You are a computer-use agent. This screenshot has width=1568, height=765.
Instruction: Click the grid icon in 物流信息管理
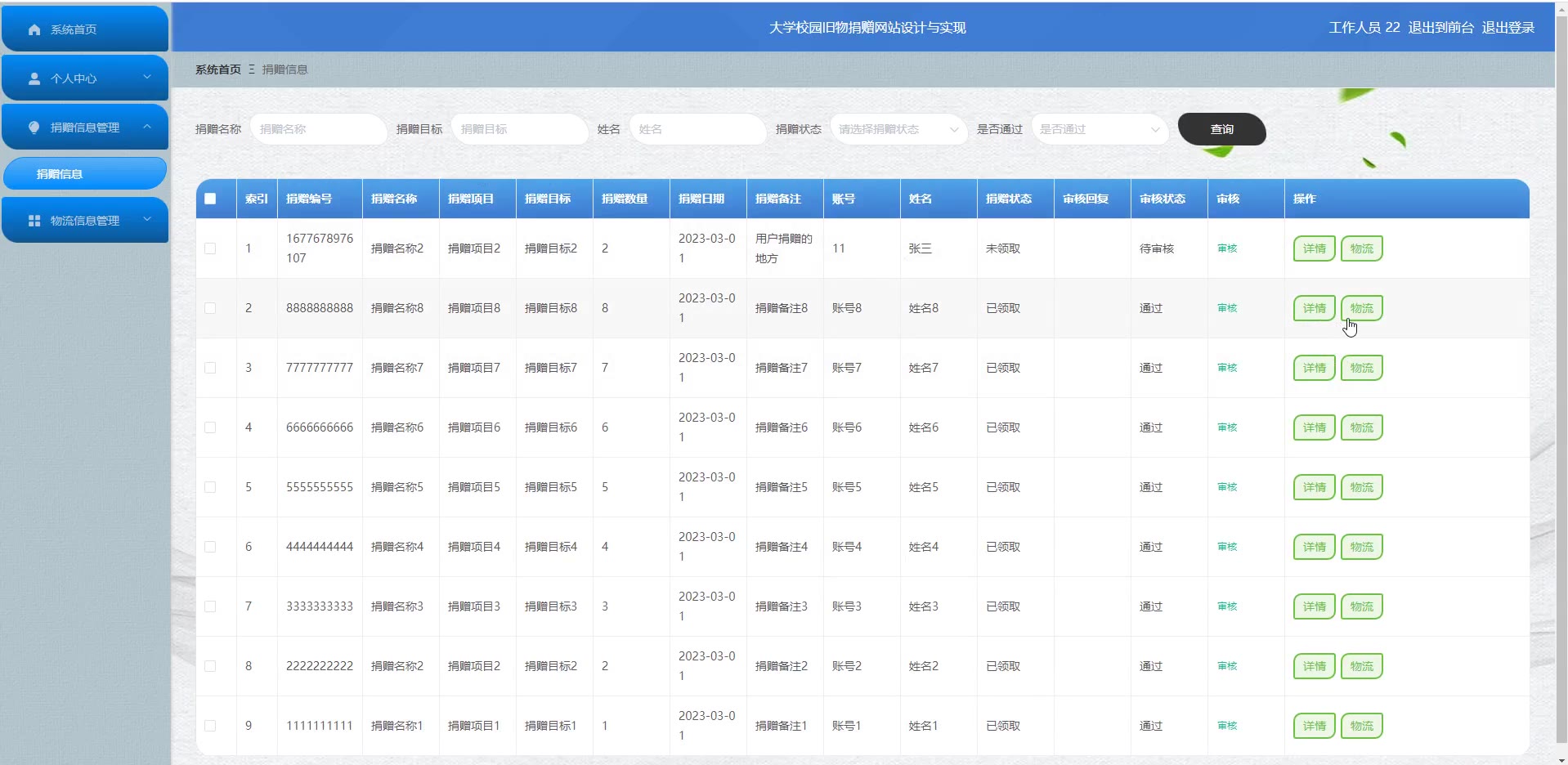coord(34,221)
